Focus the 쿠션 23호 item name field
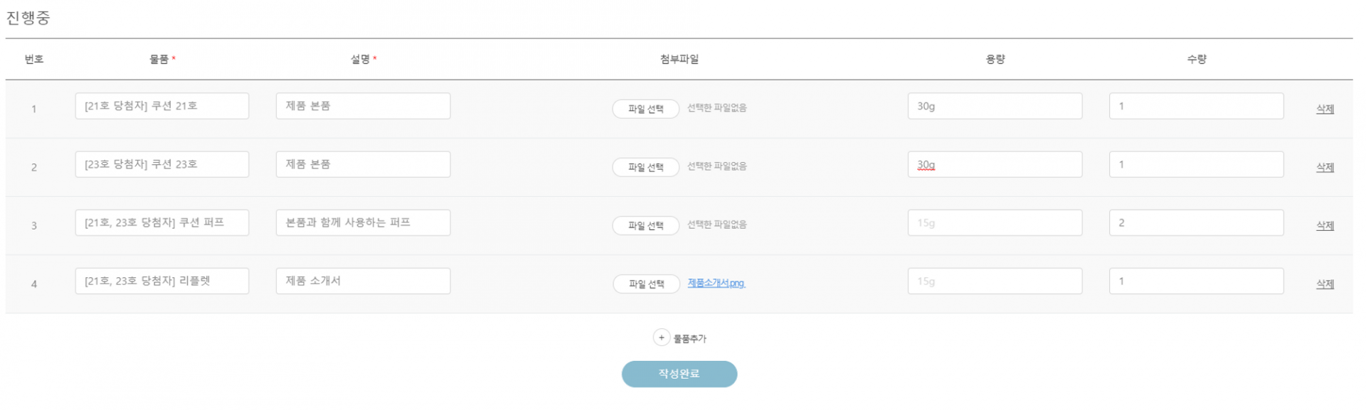The image size is (1366, 410). (x=162, y=164)
